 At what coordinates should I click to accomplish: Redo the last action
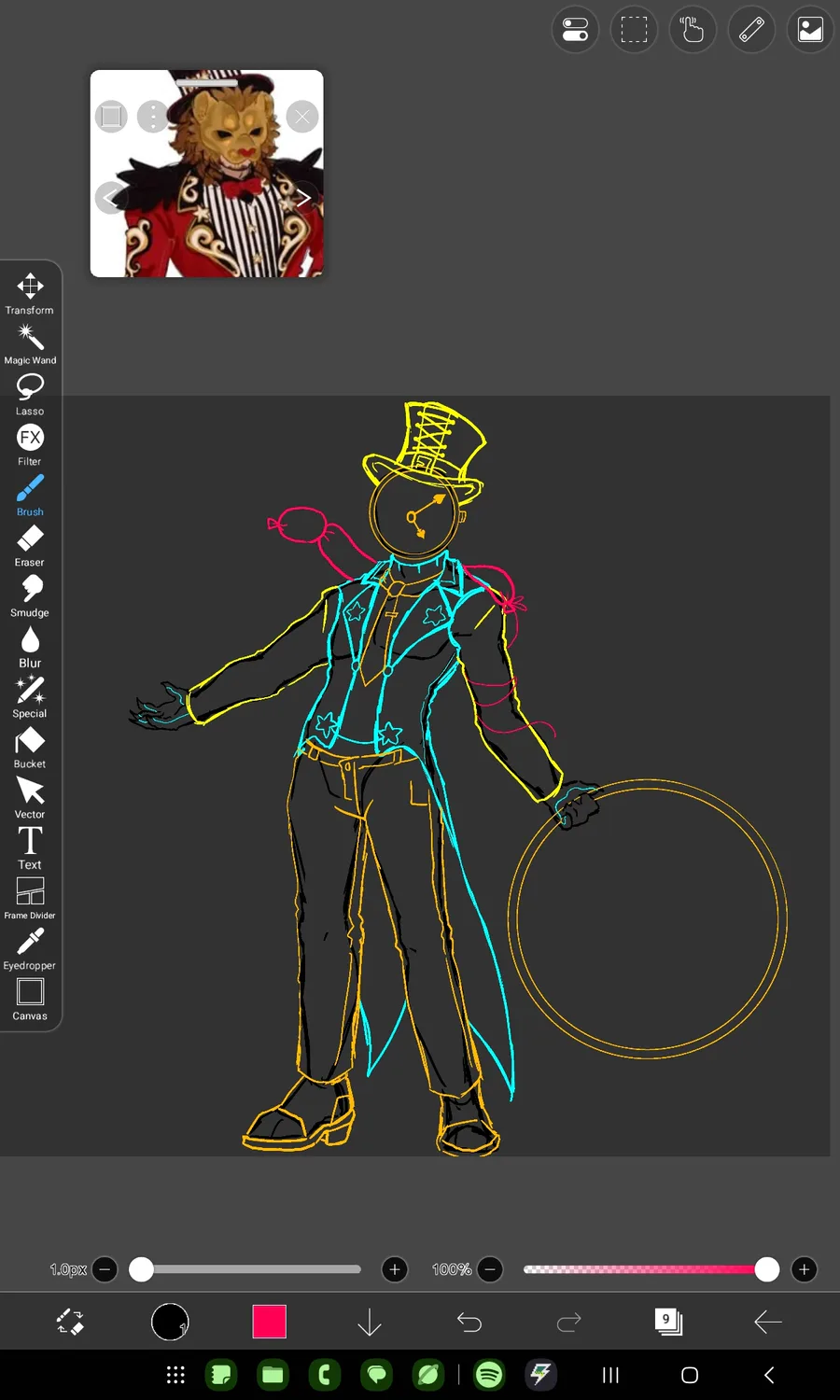coord(569,1322)
